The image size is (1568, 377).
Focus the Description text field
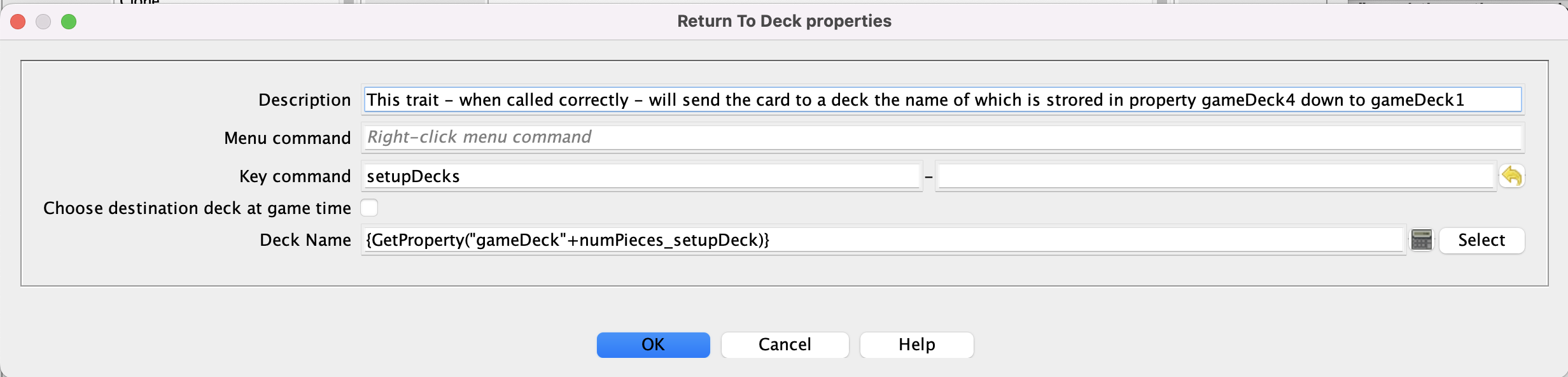pyautogui.click(x=942, y=99)
